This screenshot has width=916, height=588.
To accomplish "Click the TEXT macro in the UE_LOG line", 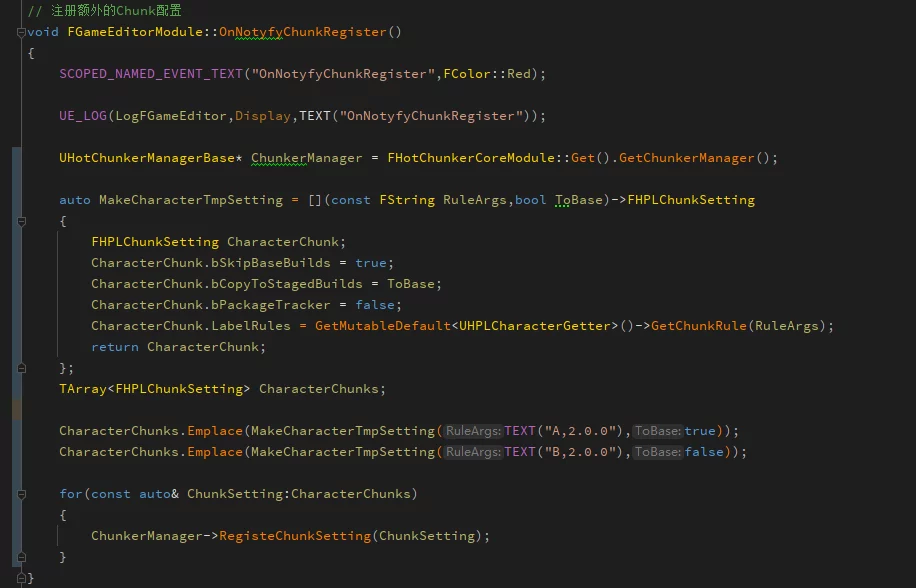I will (x=315, y=116).
